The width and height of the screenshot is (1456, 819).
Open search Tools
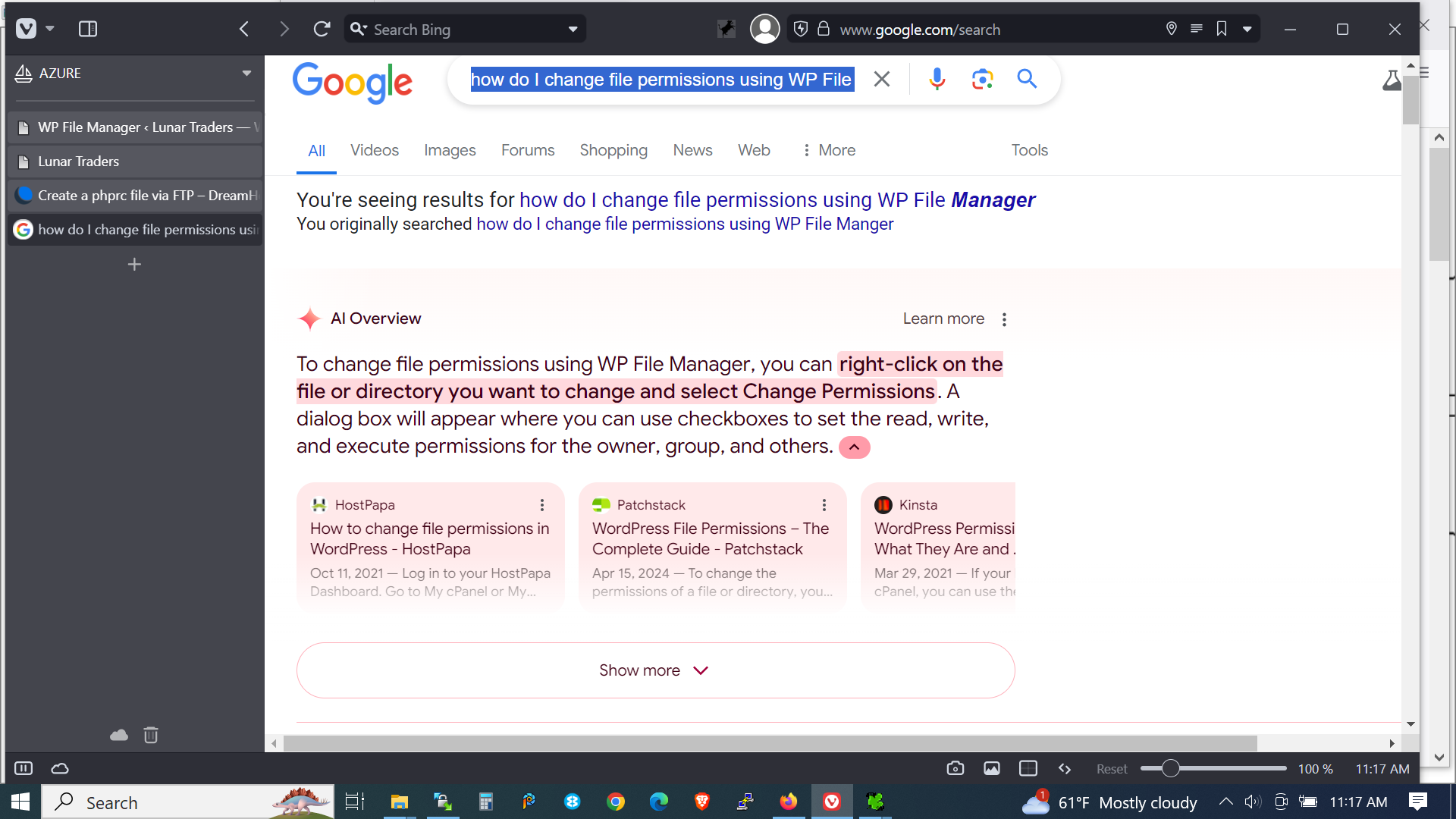click(x=1029, y=150)
